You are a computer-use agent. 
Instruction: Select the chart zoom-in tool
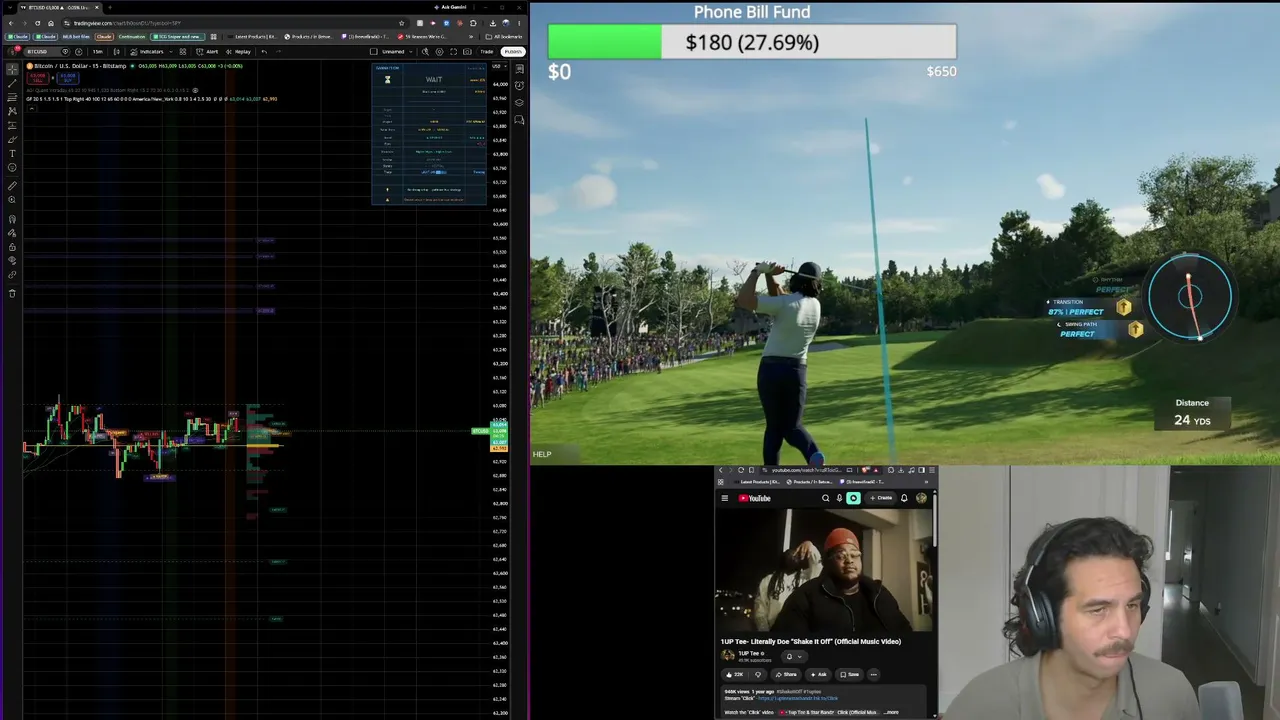(x=12, y=200)
